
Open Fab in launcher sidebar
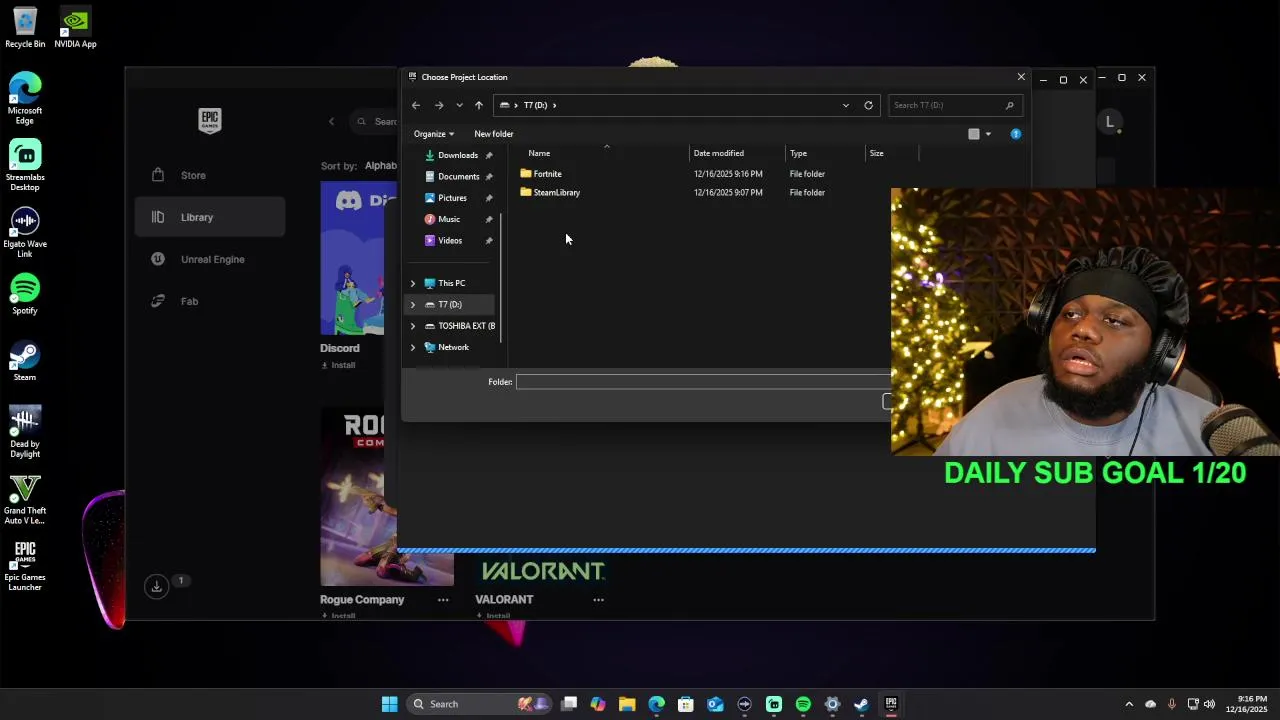click(210, 301)
